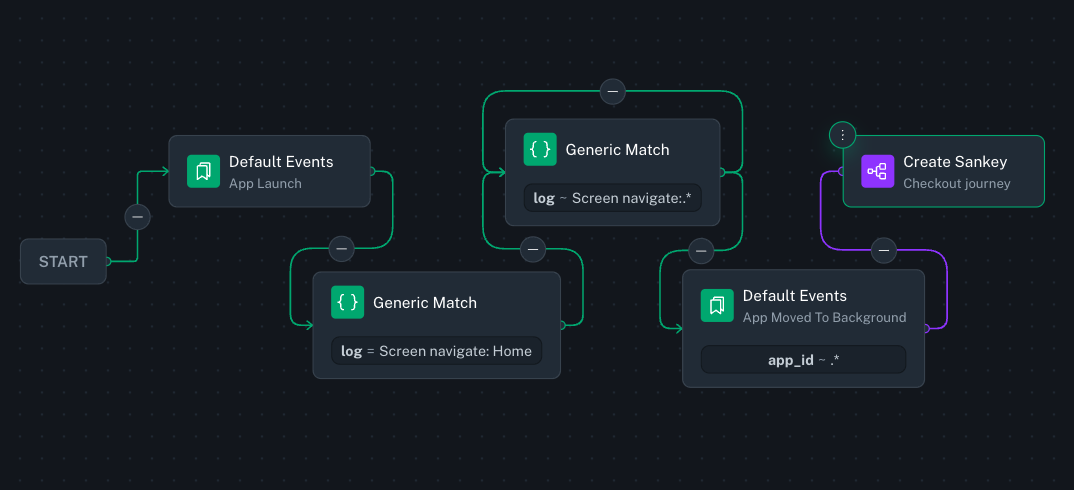Click minus button on the Generic Match self-loop
This screenshot has height=490, width=1074.
(613, 92)
